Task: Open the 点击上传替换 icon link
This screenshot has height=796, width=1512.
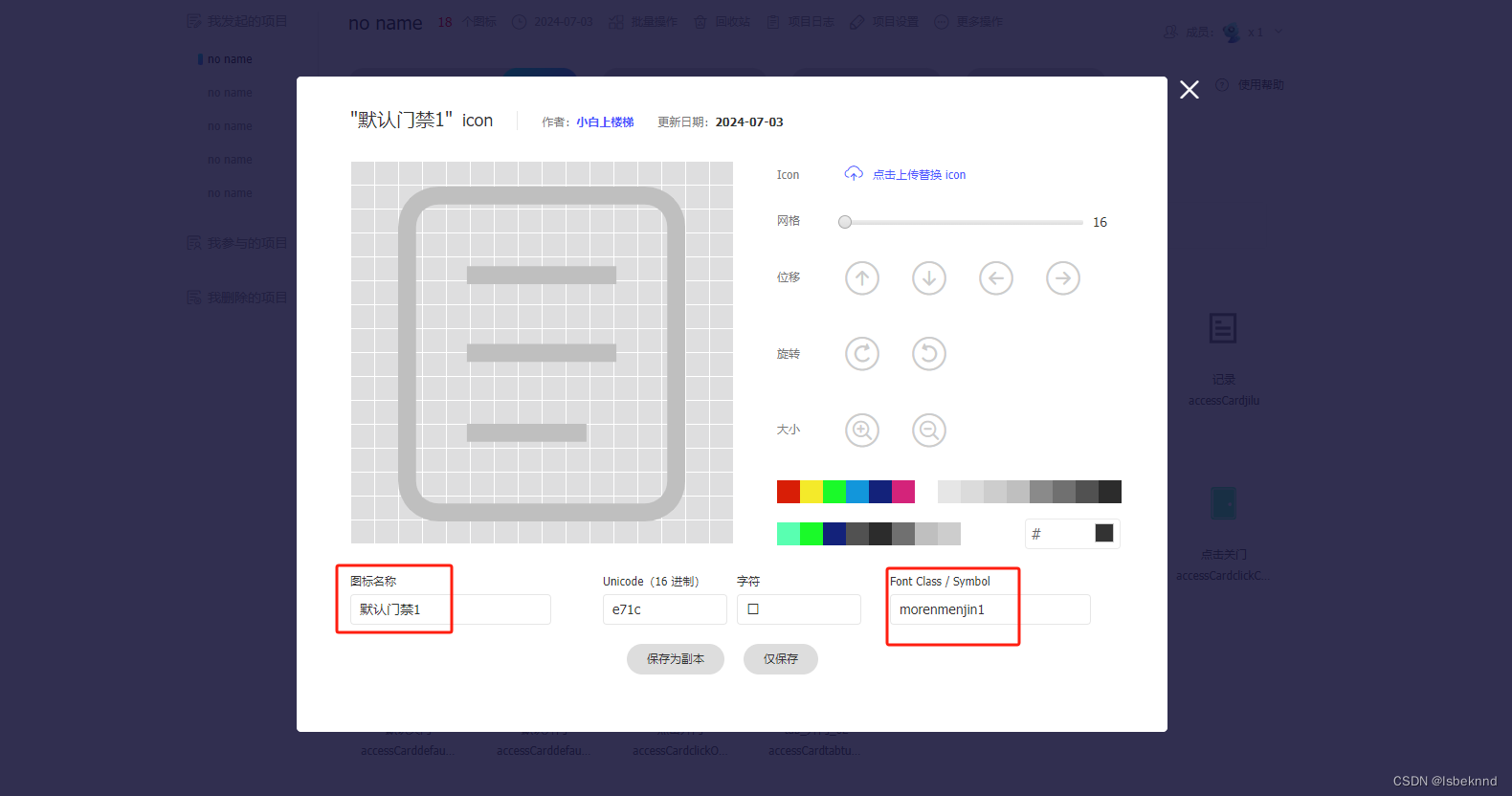Action: 919,175
